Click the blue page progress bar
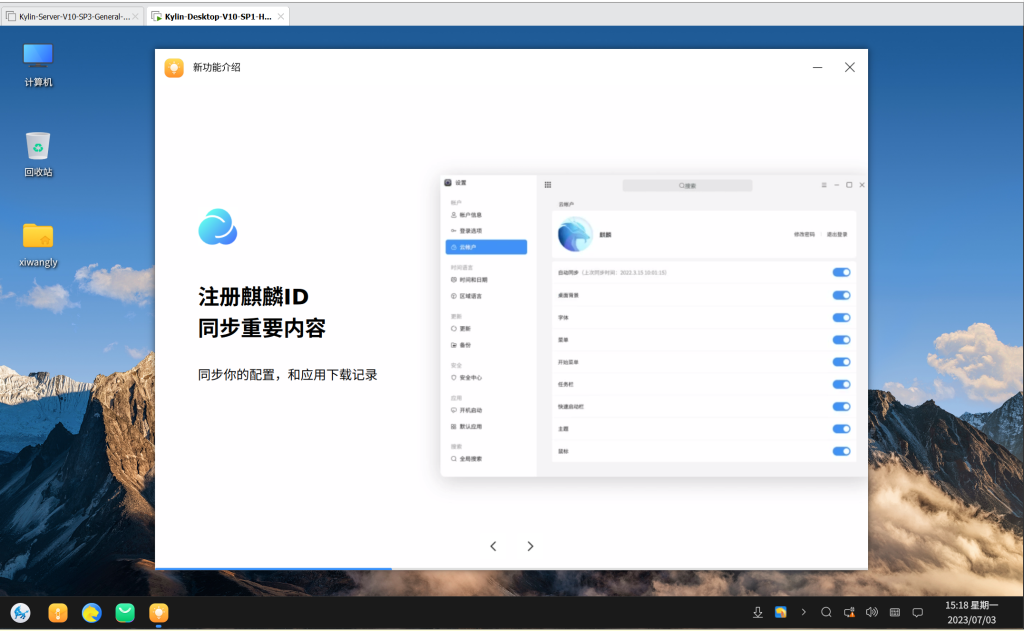The width and height of the screenshot is (1024, 631). [x=274, y=569]
